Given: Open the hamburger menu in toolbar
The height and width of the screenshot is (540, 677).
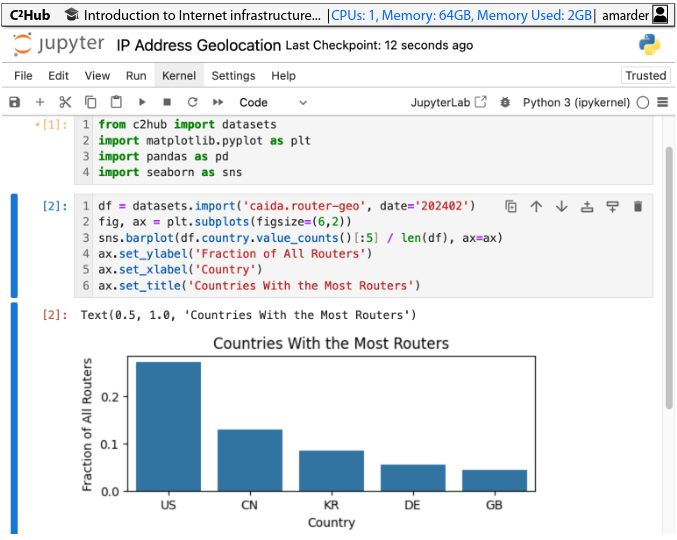Looking at the screenshot, I should [x=663, y=102].
